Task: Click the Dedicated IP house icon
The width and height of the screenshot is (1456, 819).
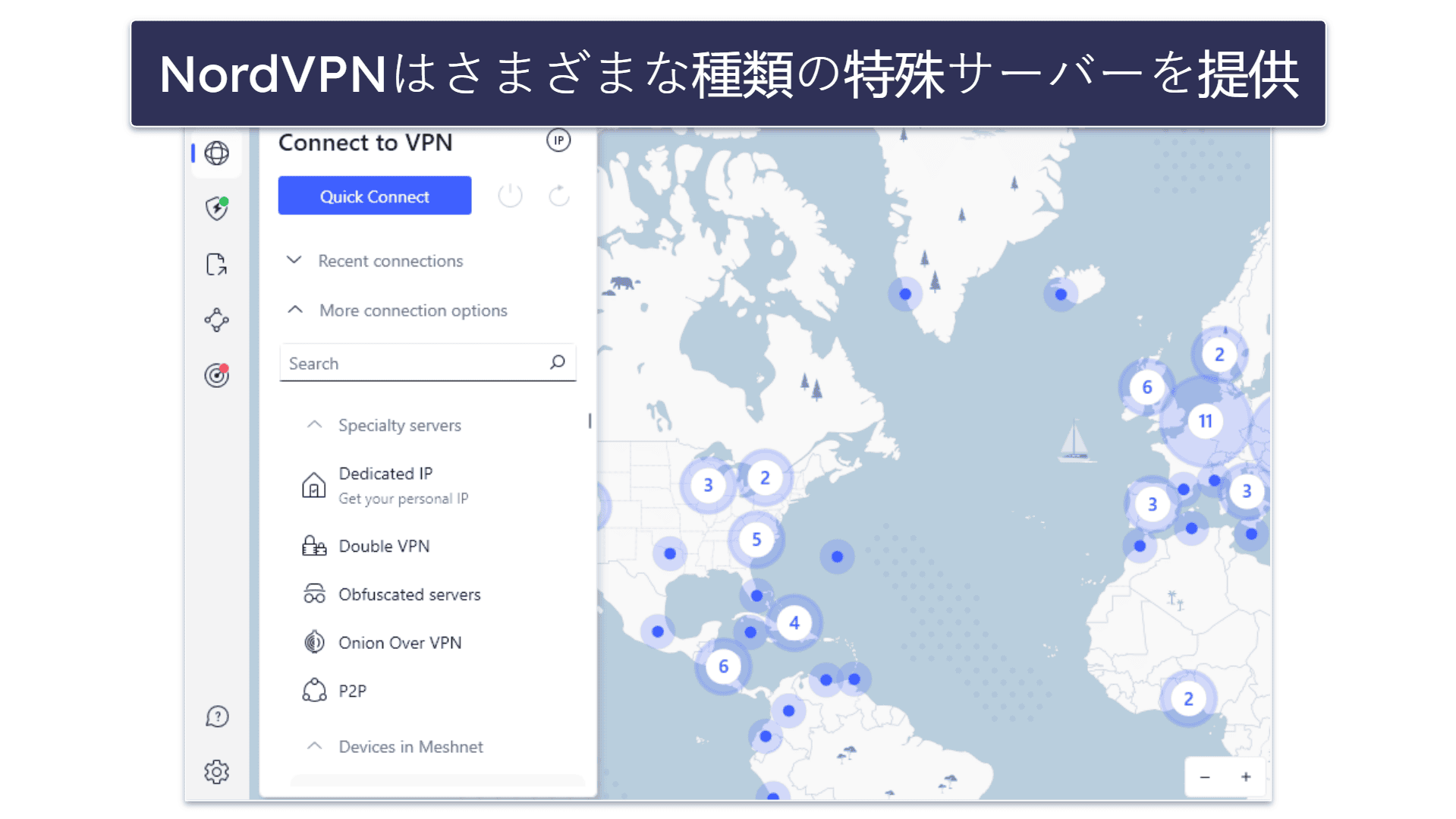Action: click(313, 485)
